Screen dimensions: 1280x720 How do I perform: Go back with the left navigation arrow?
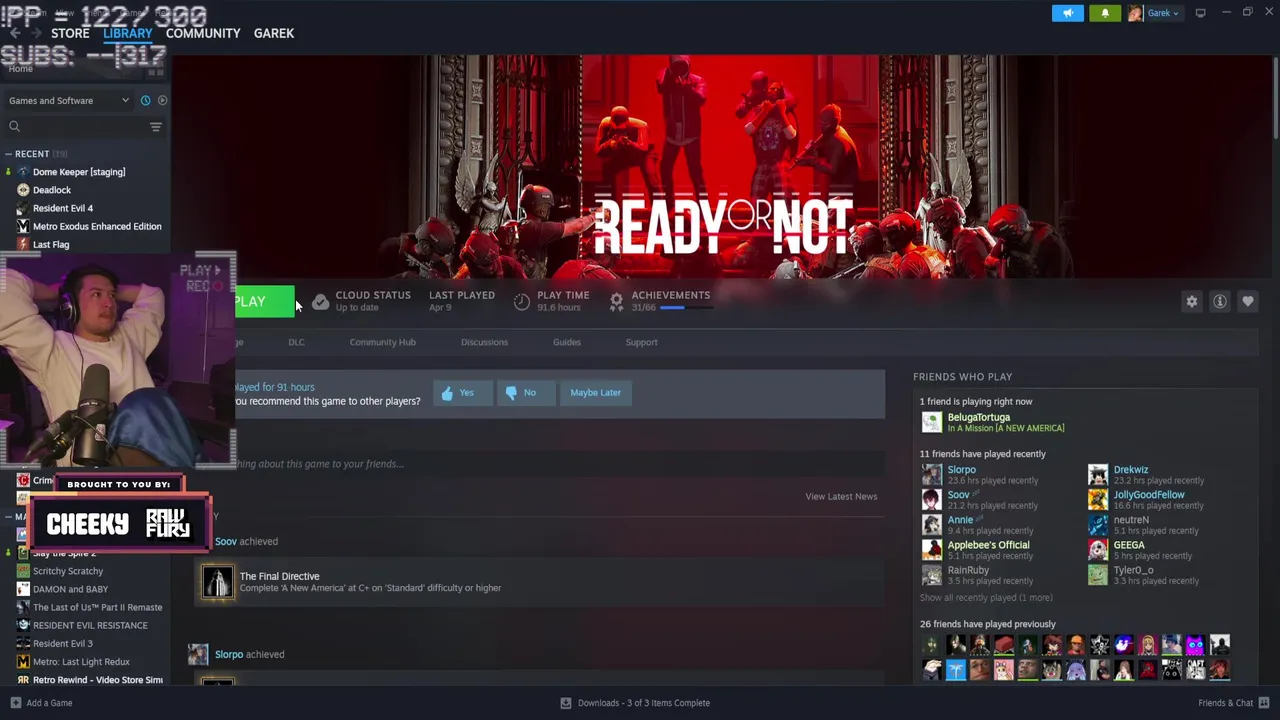click(x=15, y=33)
